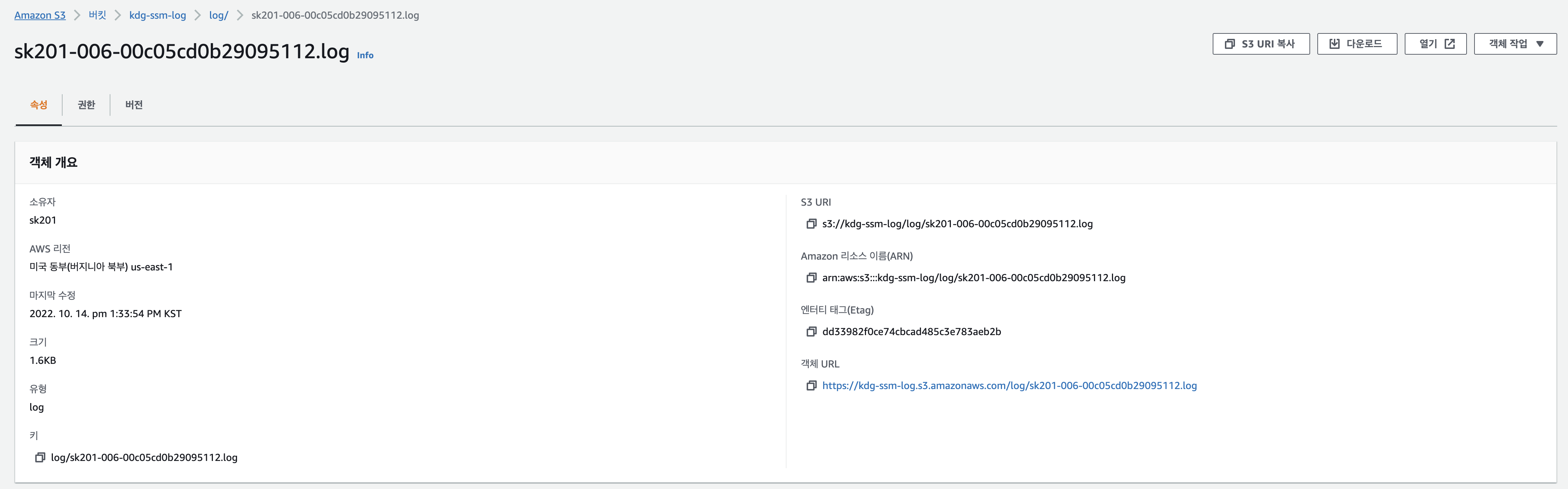This screenshot has width=1568, height=489.
Task: Select the 속성 tab
Action: [x=38, y=105]
